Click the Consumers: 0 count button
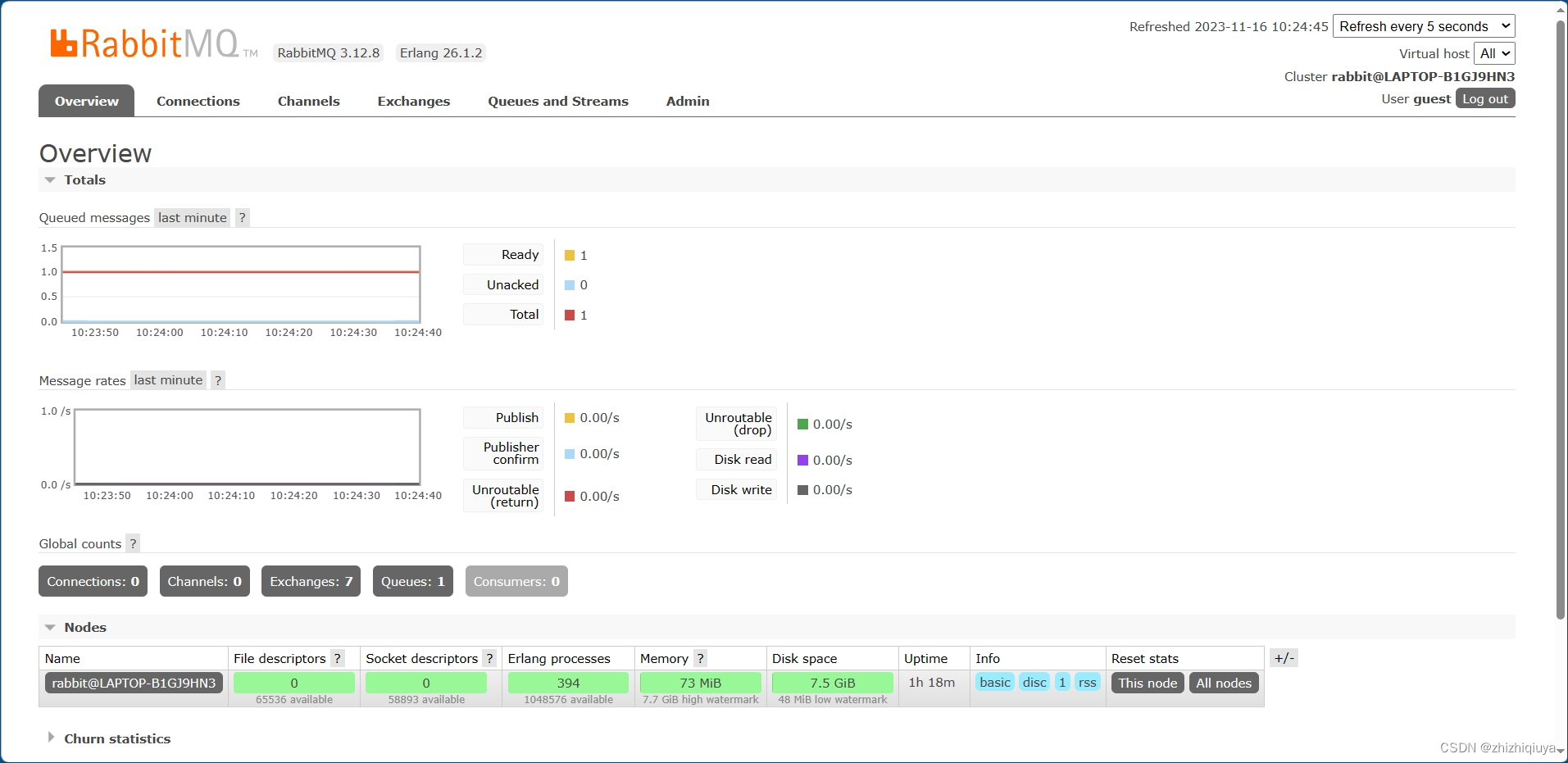This screenshot has height=763, width=1568. click(516, 581)
